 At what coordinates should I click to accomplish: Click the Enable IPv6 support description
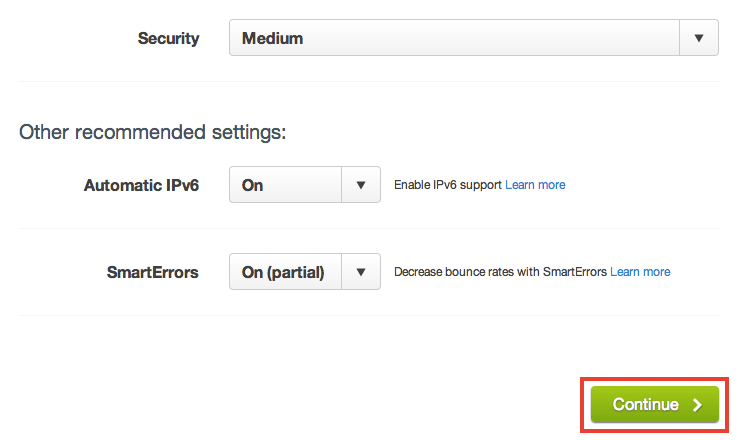point(448,185)
